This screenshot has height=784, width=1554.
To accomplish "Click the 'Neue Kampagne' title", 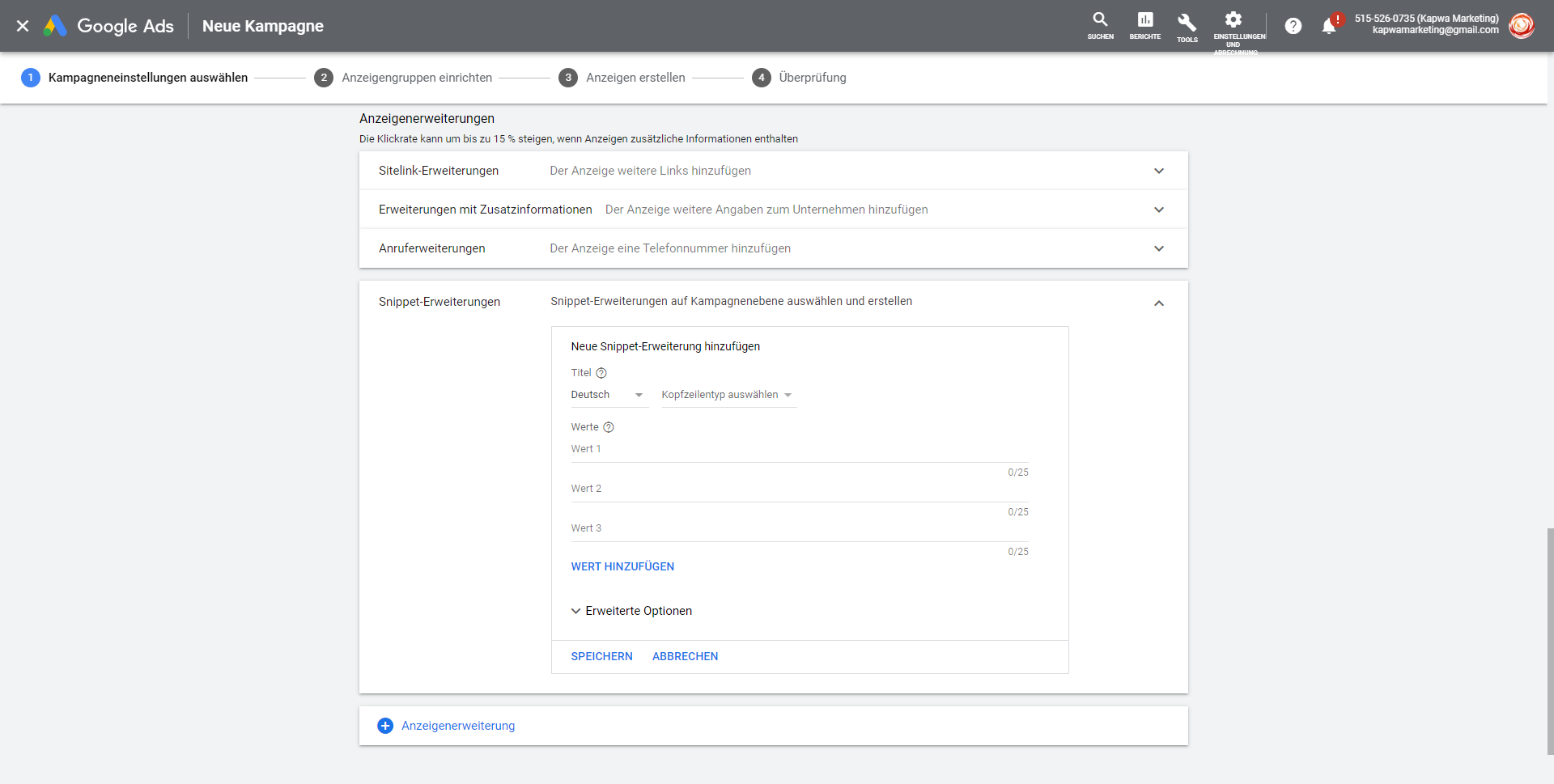I will pyautogui.click(x=263, y=26).
